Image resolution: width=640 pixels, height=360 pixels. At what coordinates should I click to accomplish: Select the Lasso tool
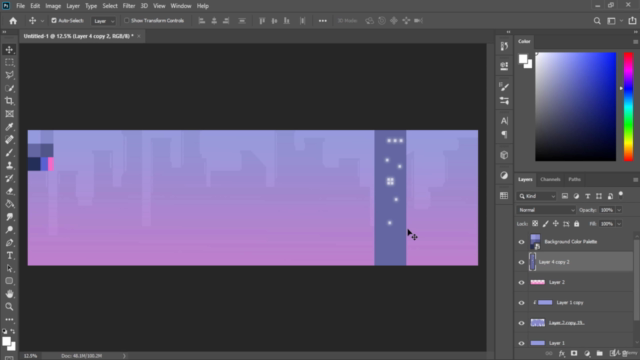9,75
